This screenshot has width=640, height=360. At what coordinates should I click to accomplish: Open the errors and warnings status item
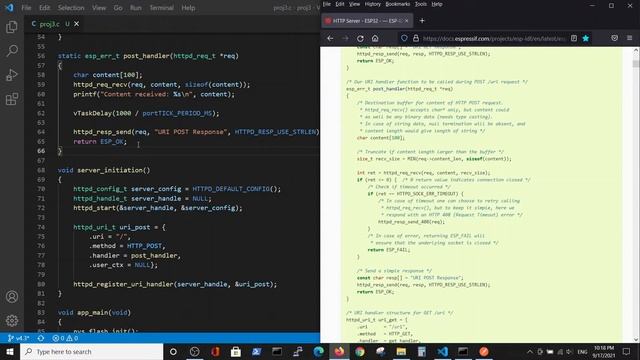coord(65,338)
